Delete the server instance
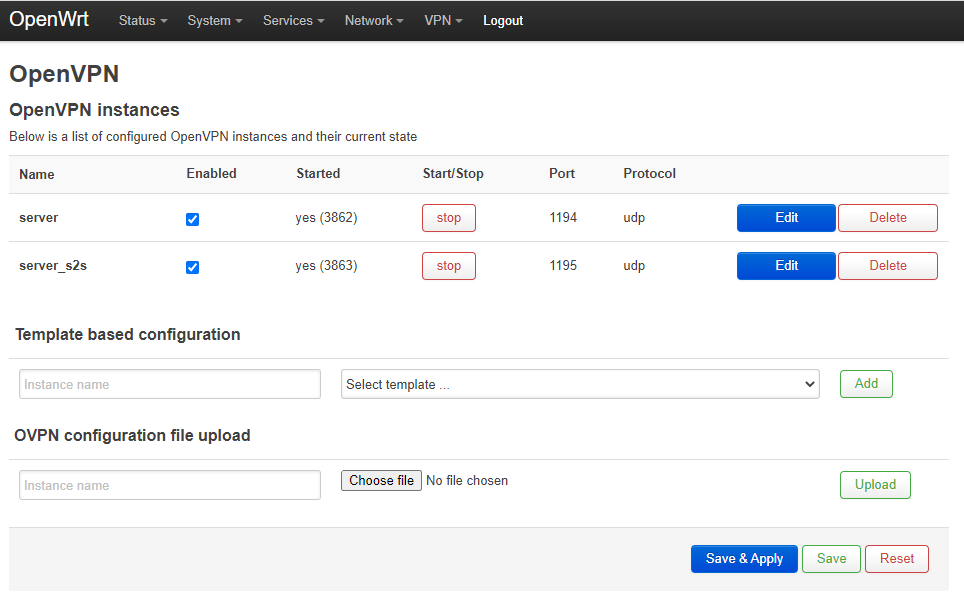Viewport: 964px width, 602px height. point(888,218)
